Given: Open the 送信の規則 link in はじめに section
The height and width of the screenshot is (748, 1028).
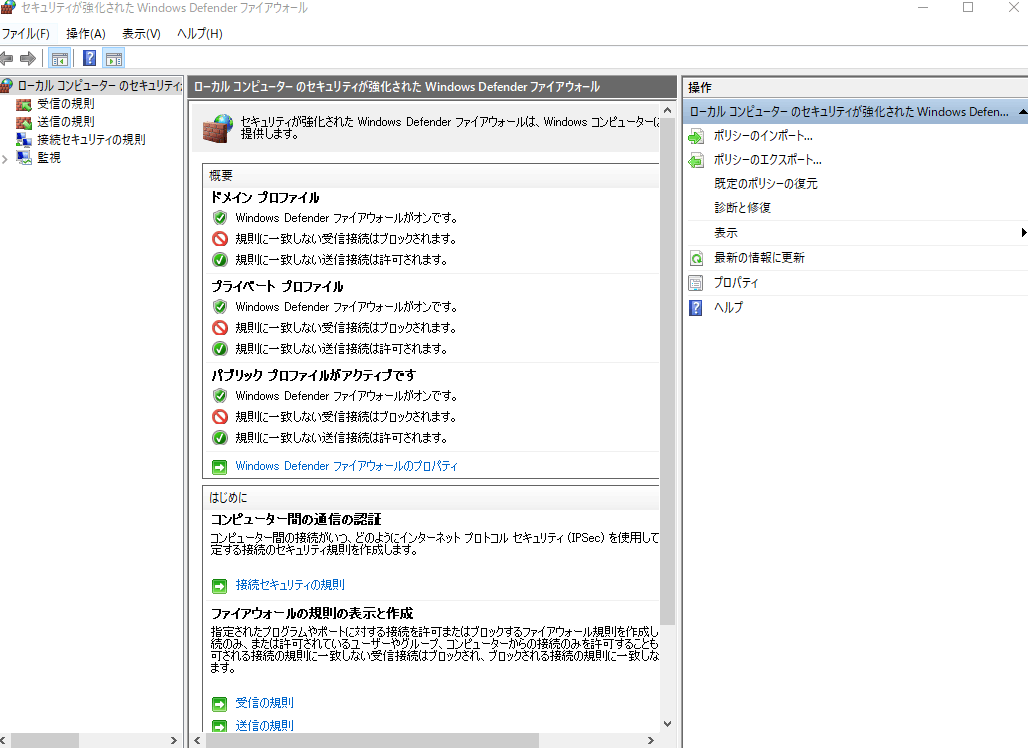Looking at the screenshot, I should pos(264,726).
